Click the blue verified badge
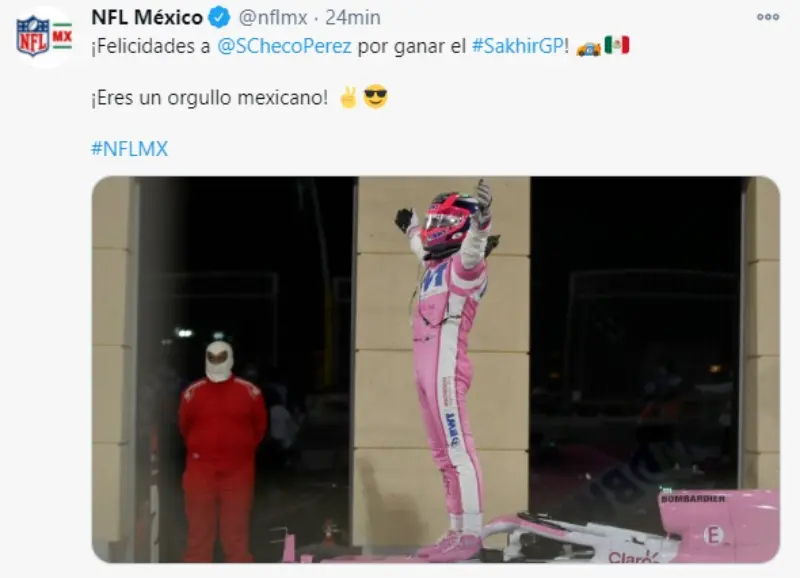The width and height of the screenshot is (800, 578). (220, 18)
